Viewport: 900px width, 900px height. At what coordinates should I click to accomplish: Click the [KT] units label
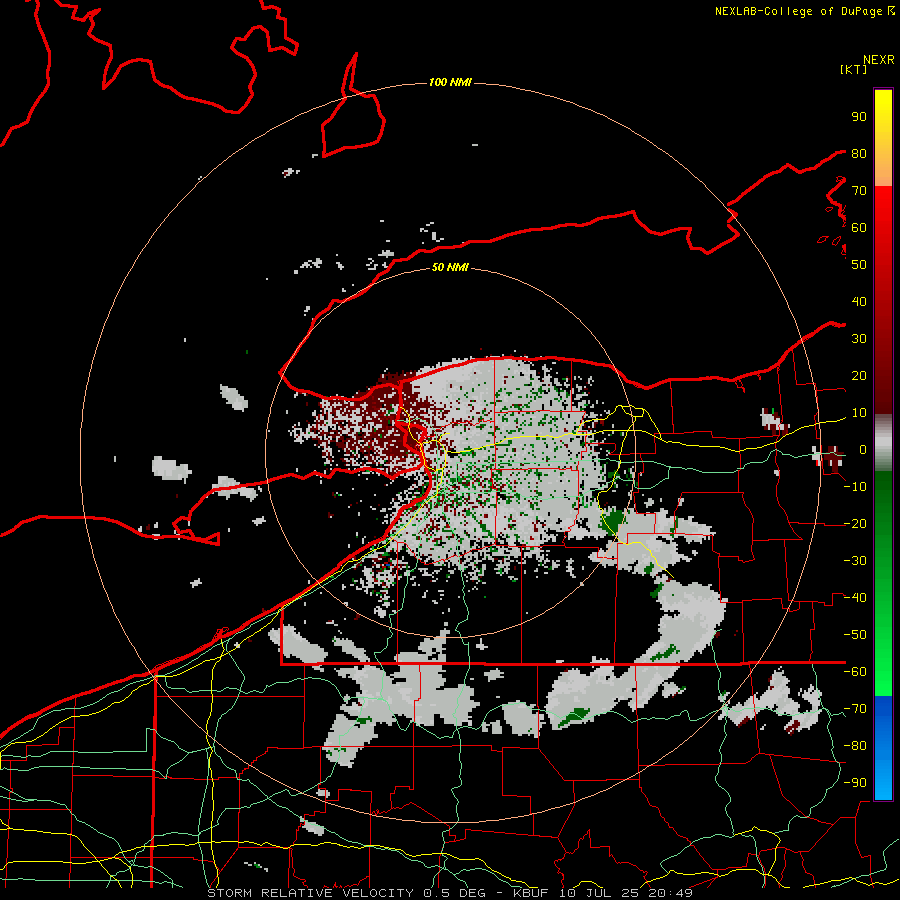point(854,69)
